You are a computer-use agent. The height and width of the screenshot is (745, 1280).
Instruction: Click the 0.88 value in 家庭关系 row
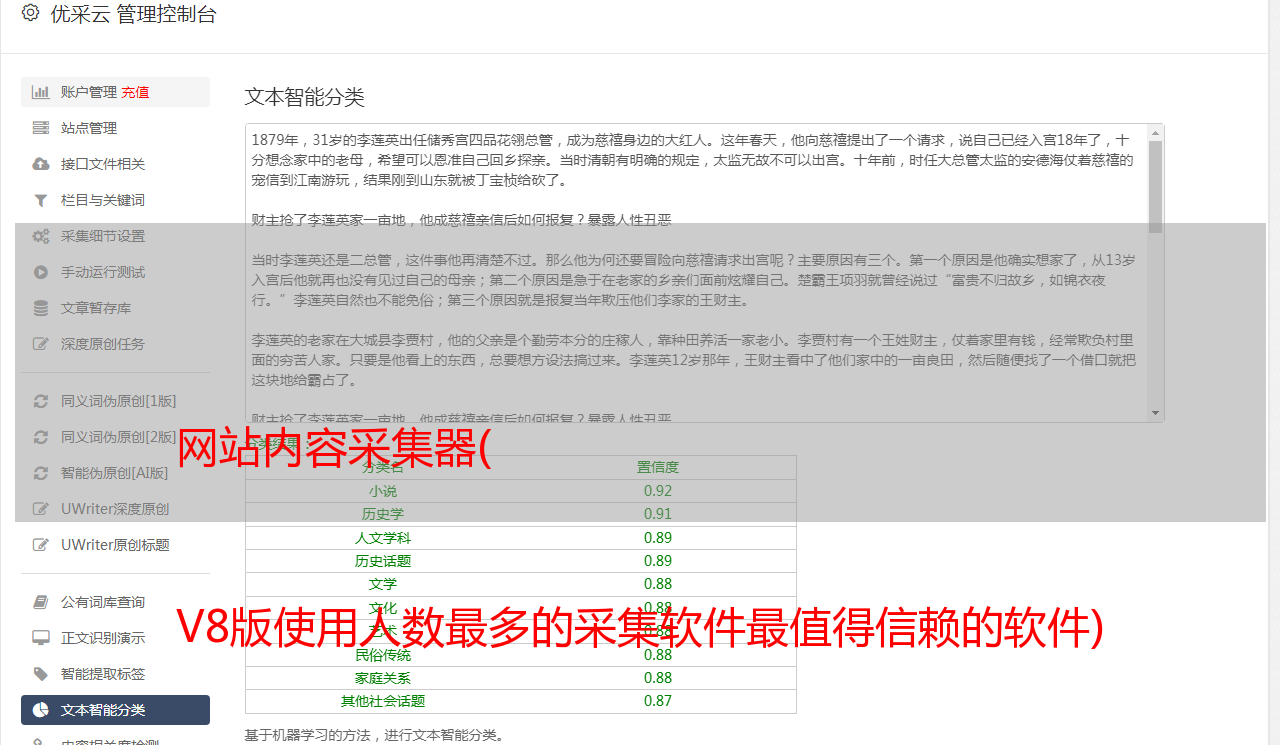click(658, 678)
